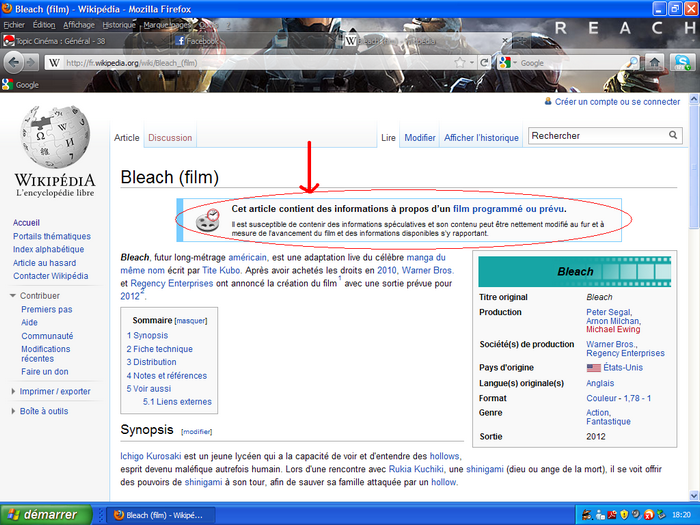
Task: Click the Home icon in the toolbar
Action: point(654,62)
